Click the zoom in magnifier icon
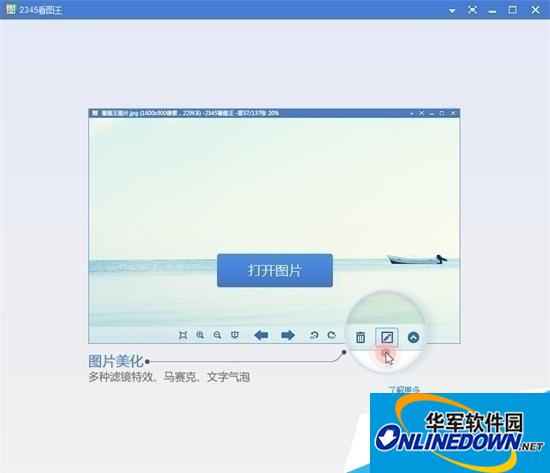Screen dimensions: 550x473 pyautogui.click(x=200, y=335)
